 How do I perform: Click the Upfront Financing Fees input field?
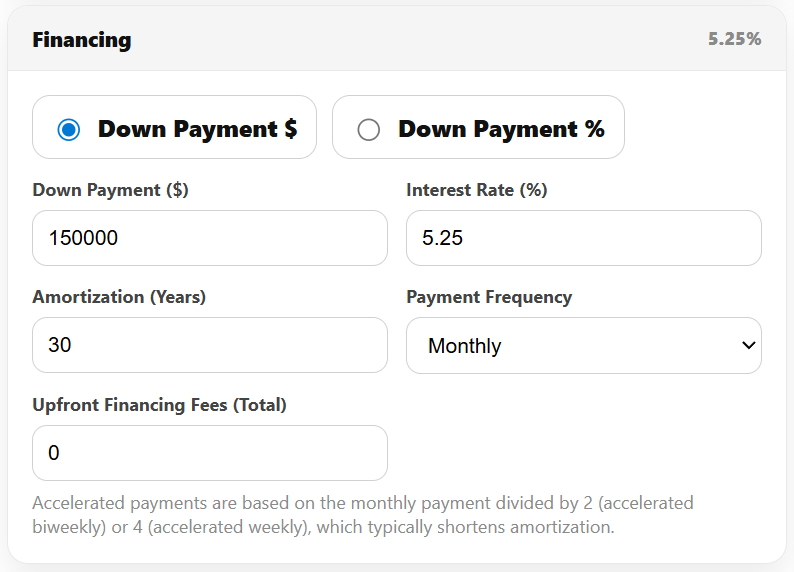click(x=209, y=453)
